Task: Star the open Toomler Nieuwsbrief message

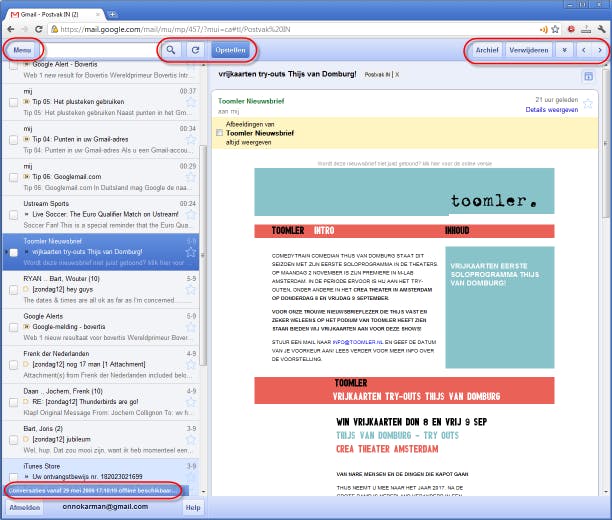Action: [x=587, y=104]
